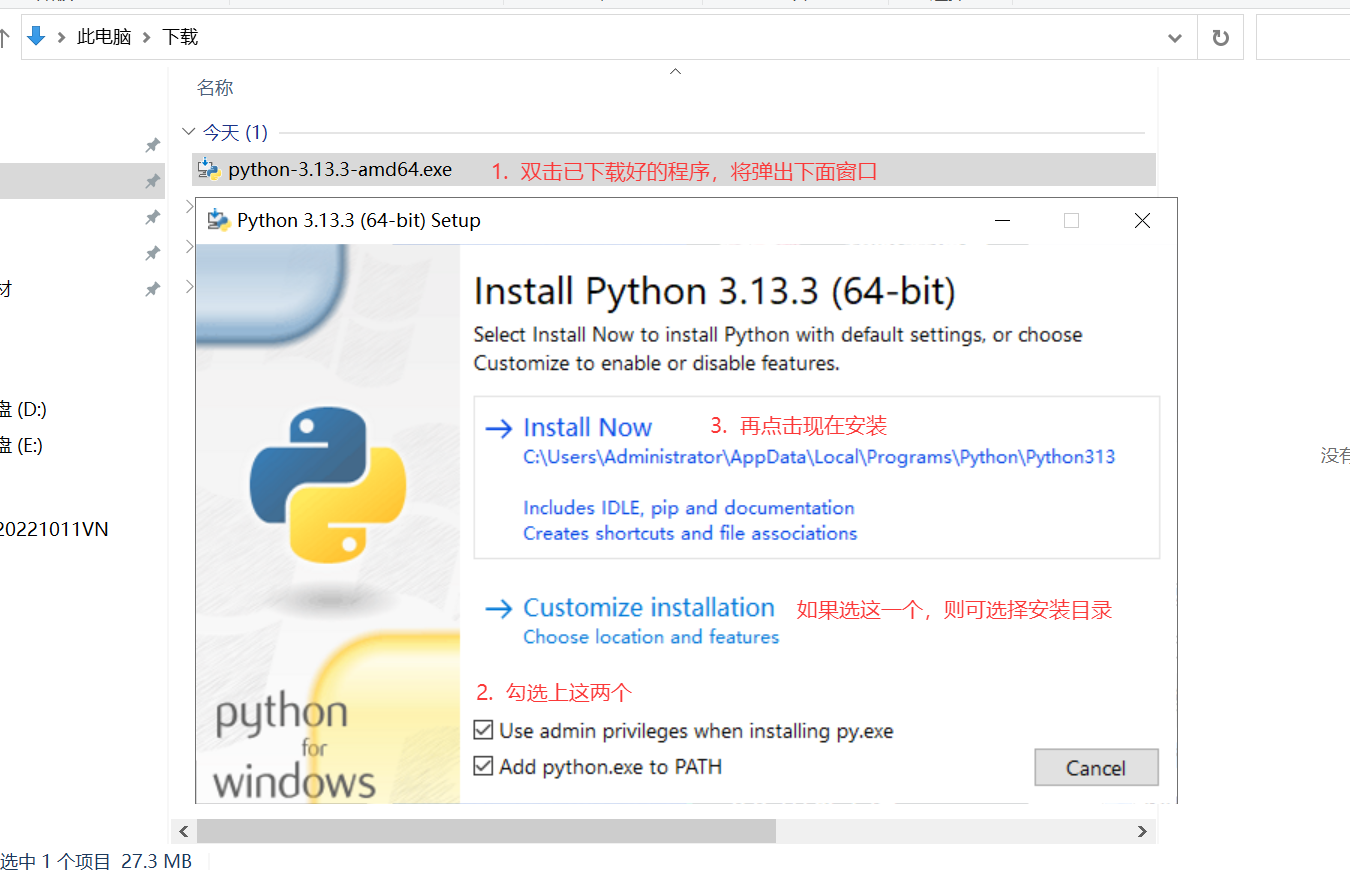The width and height of the screenshot is (1350, 876).
Task: Close the Python Setup window
Action: [1142, 221]
